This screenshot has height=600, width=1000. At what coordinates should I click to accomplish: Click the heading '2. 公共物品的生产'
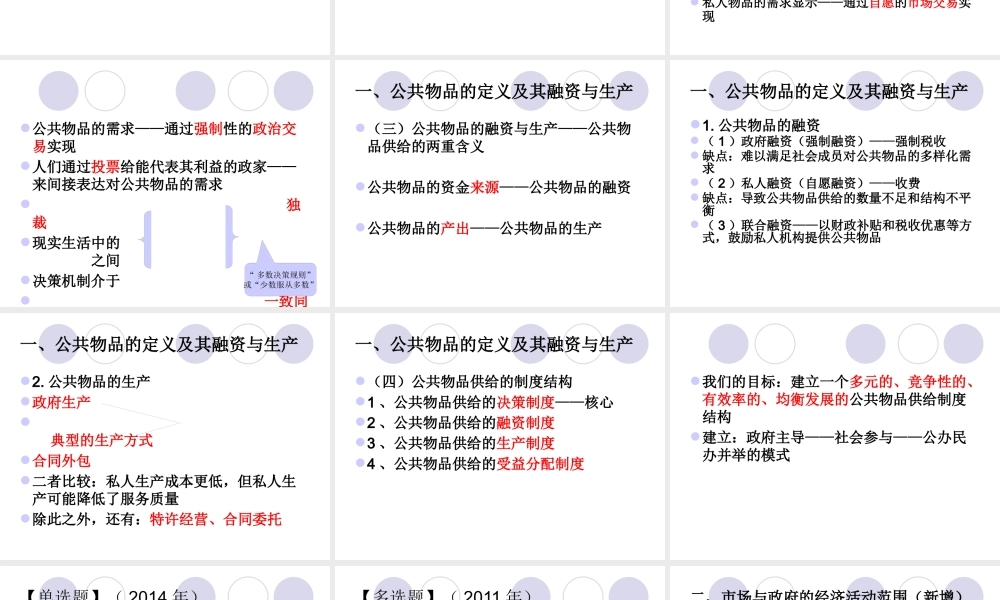point(91,382)
